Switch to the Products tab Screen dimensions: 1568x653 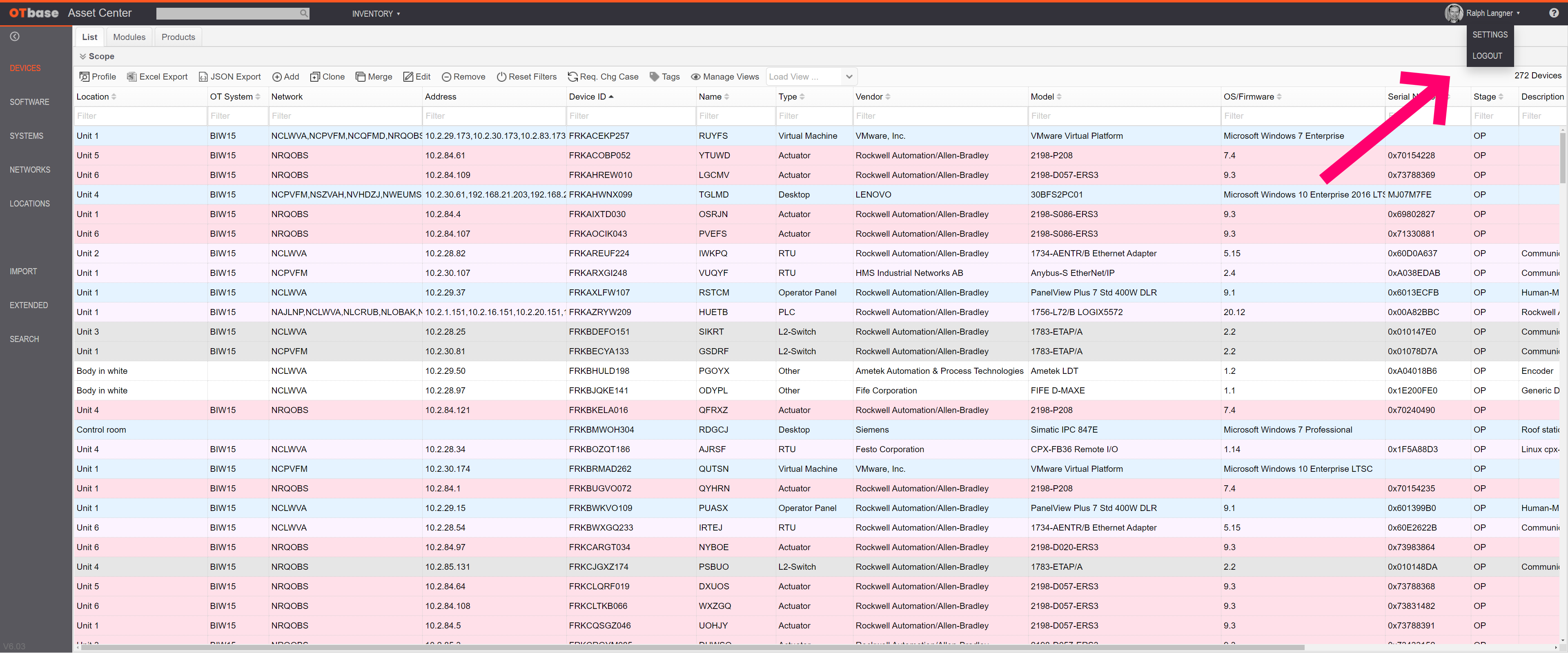[178, 37]
